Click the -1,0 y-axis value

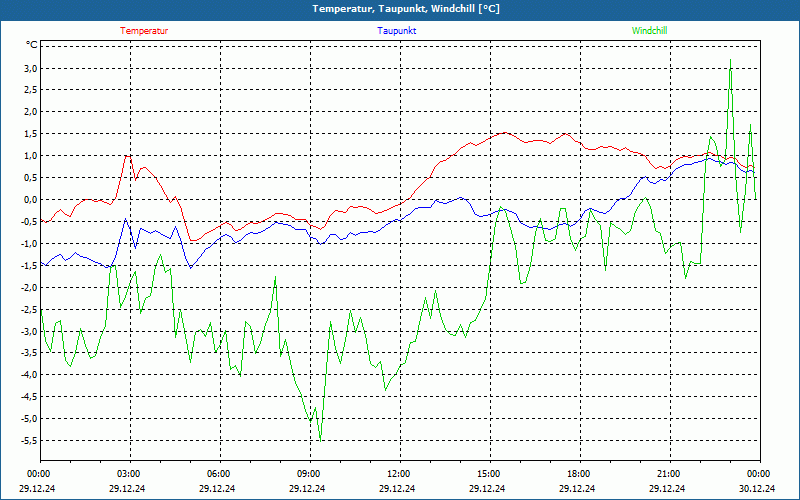click(30, 244)
